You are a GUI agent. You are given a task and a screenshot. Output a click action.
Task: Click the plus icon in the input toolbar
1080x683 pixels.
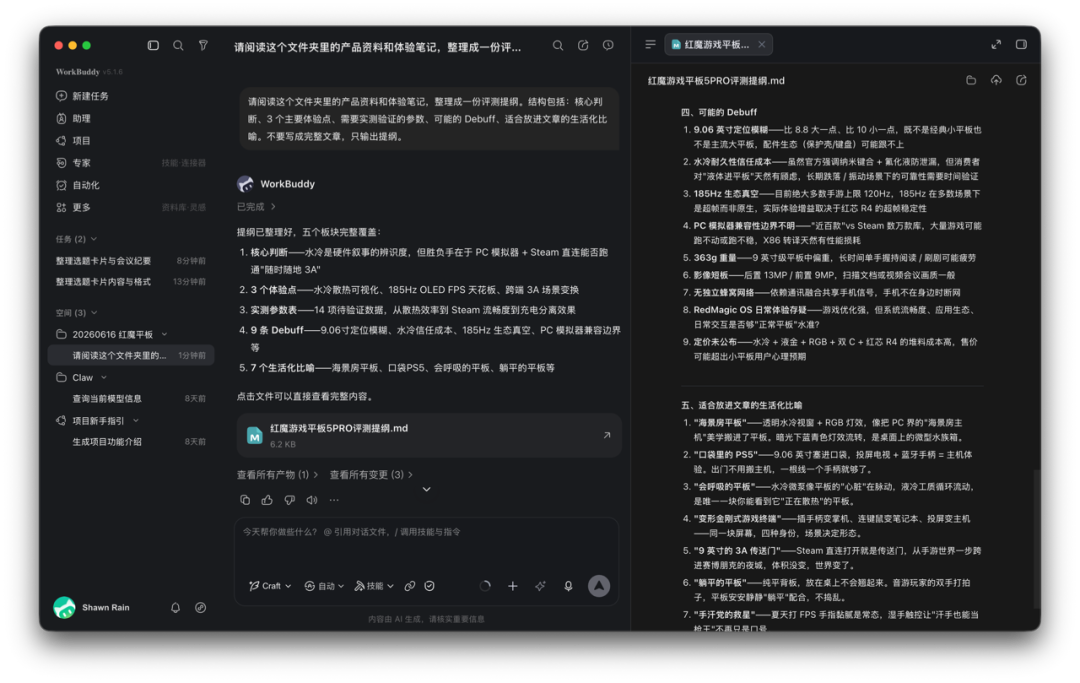click(x=512, y=586)
